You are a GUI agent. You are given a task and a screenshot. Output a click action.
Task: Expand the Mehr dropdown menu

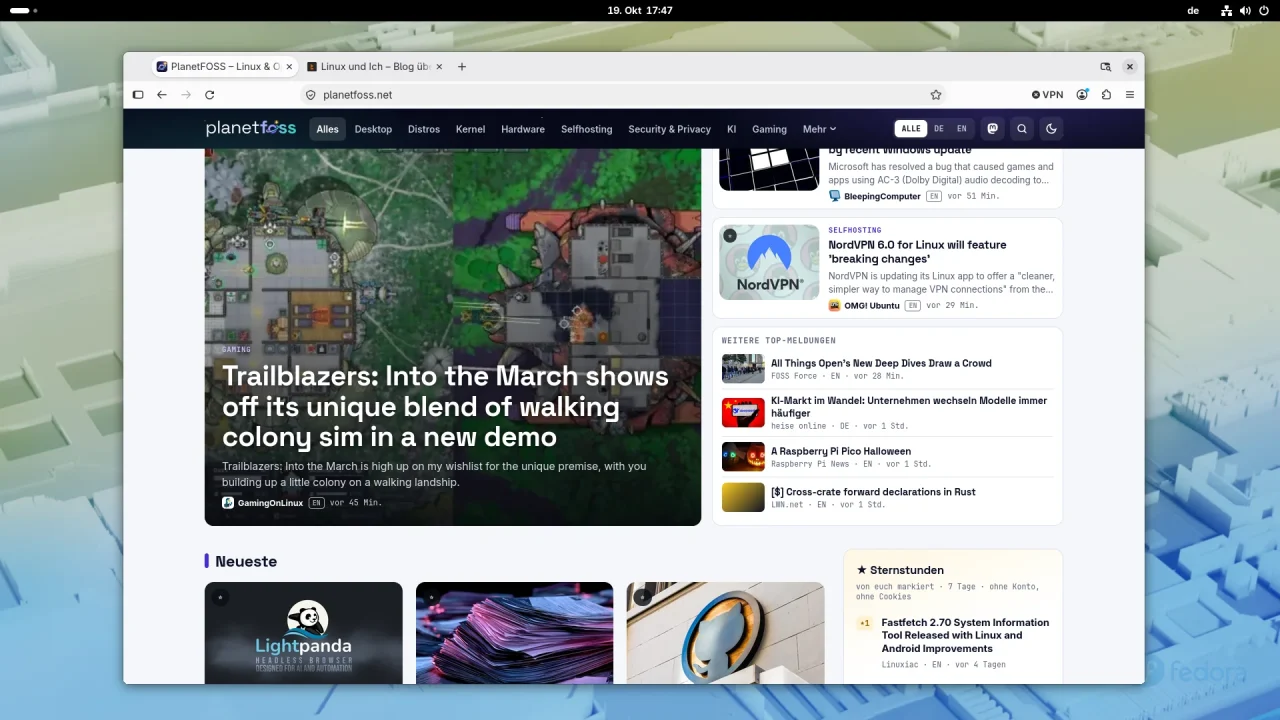coord(819,129)
